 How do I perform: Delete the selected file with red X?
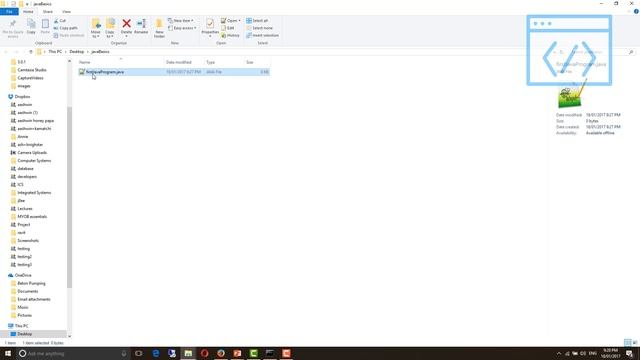[x=127, y=27]
